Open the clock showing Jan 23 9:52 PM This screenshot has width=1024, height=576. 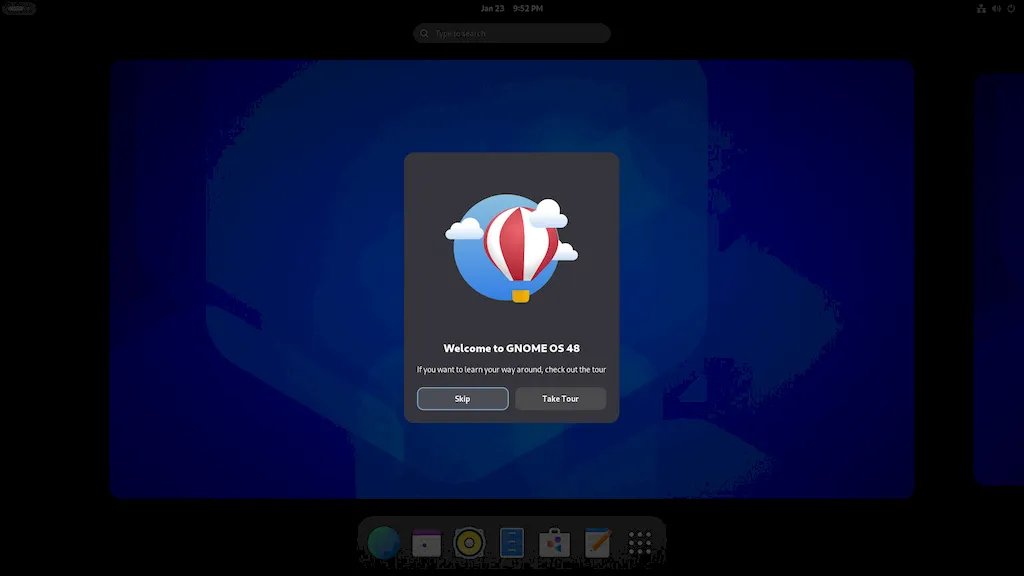511,8
